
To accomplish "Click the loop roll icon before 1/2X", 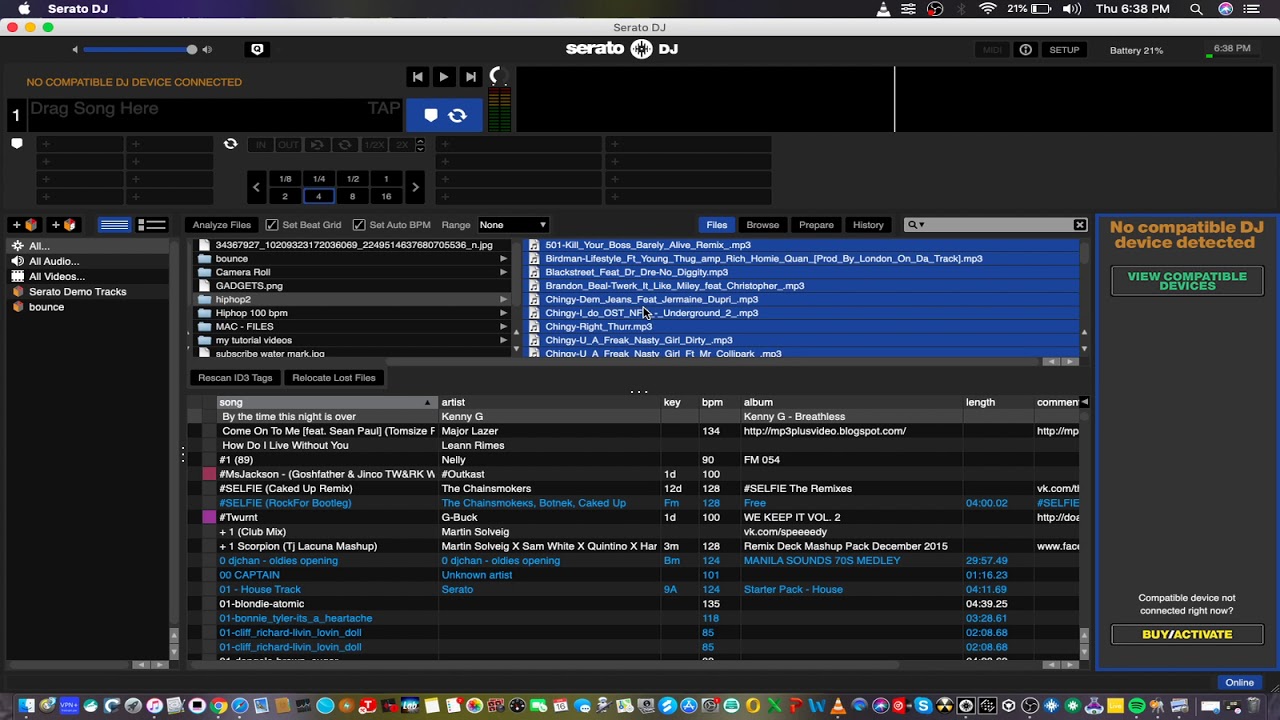I will pos(345,145).
